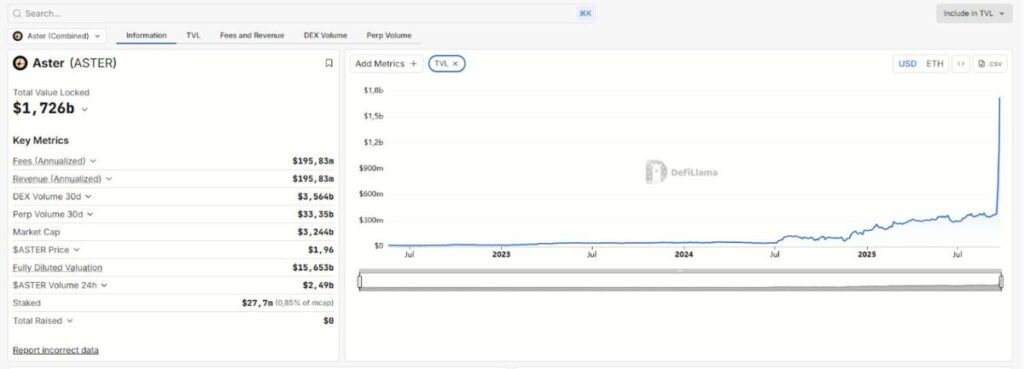Download chart data as .csv
The height and width of the screenshot is (369, 1024).
[x=990, y=63]
